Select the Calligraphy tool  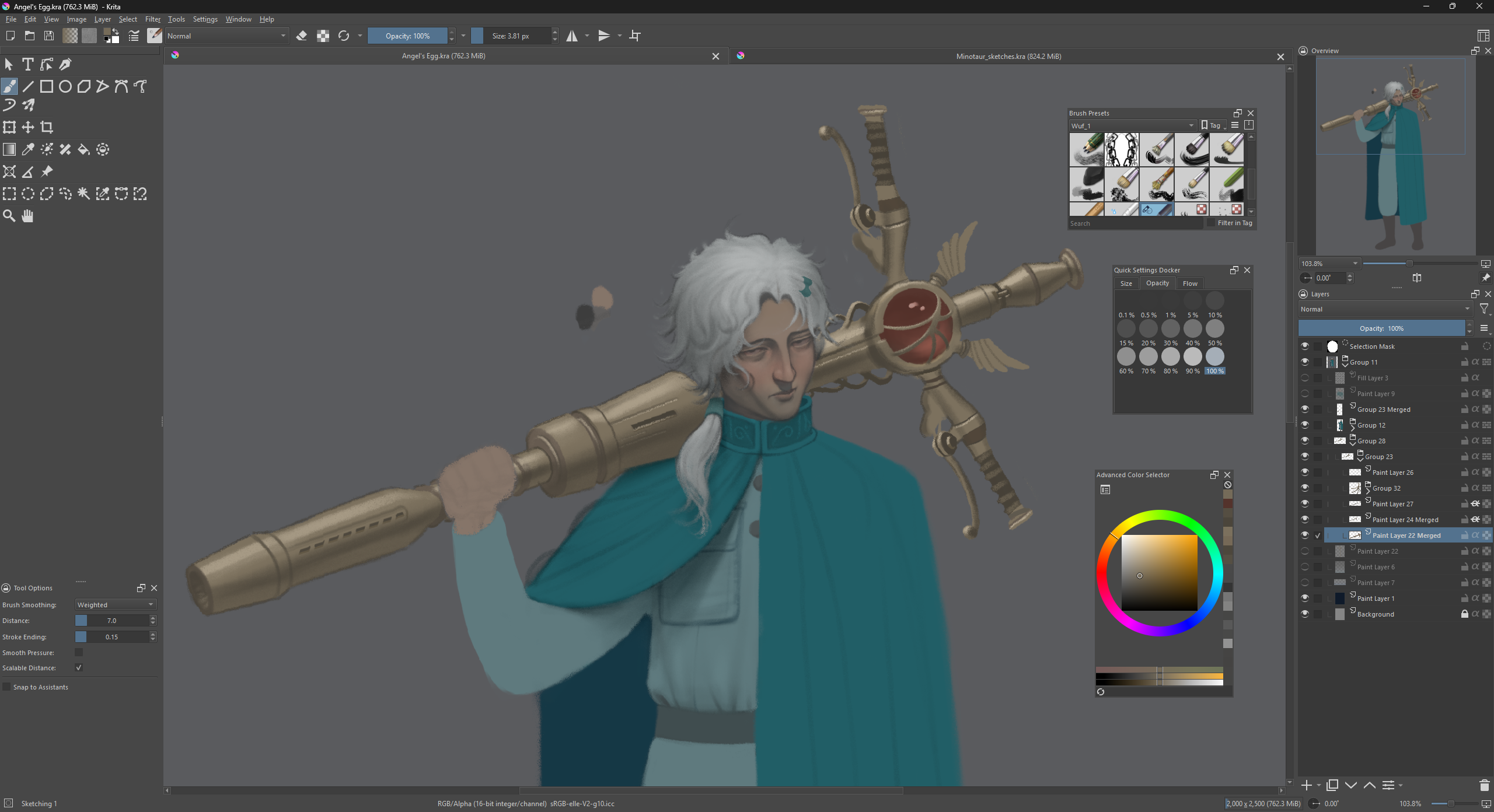pos(65,64)
